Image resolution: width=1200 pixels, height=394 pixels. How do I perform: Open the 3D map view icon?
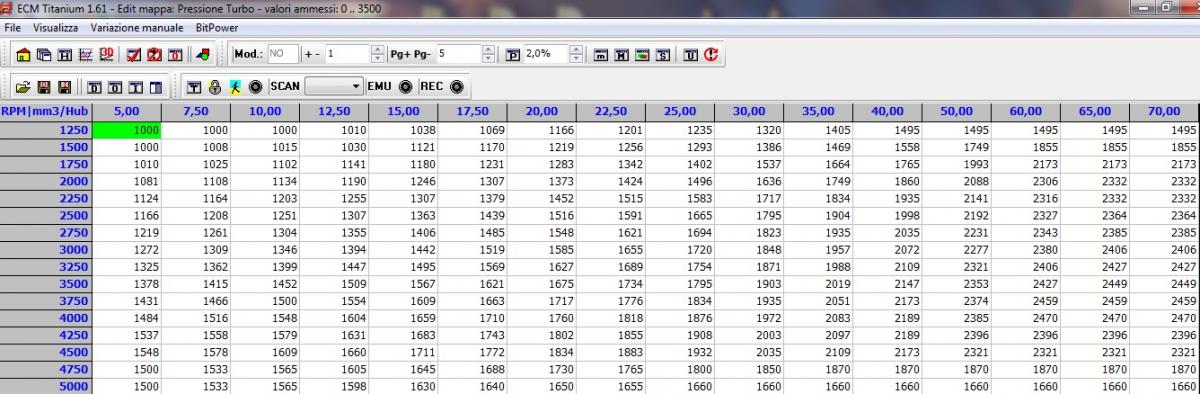point(107,54)
